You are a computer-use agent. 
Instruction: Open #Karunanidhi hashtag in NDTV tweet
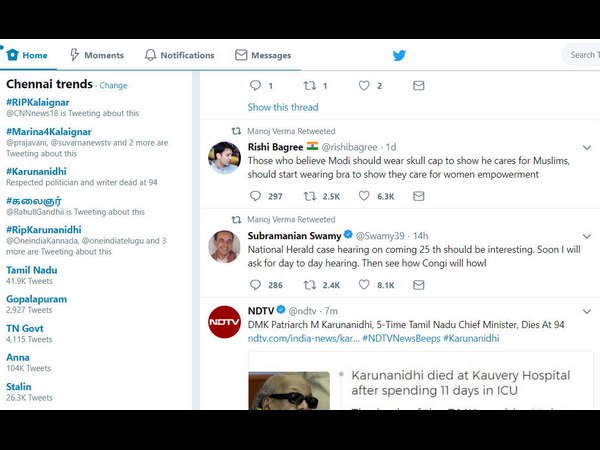[471, 338]
